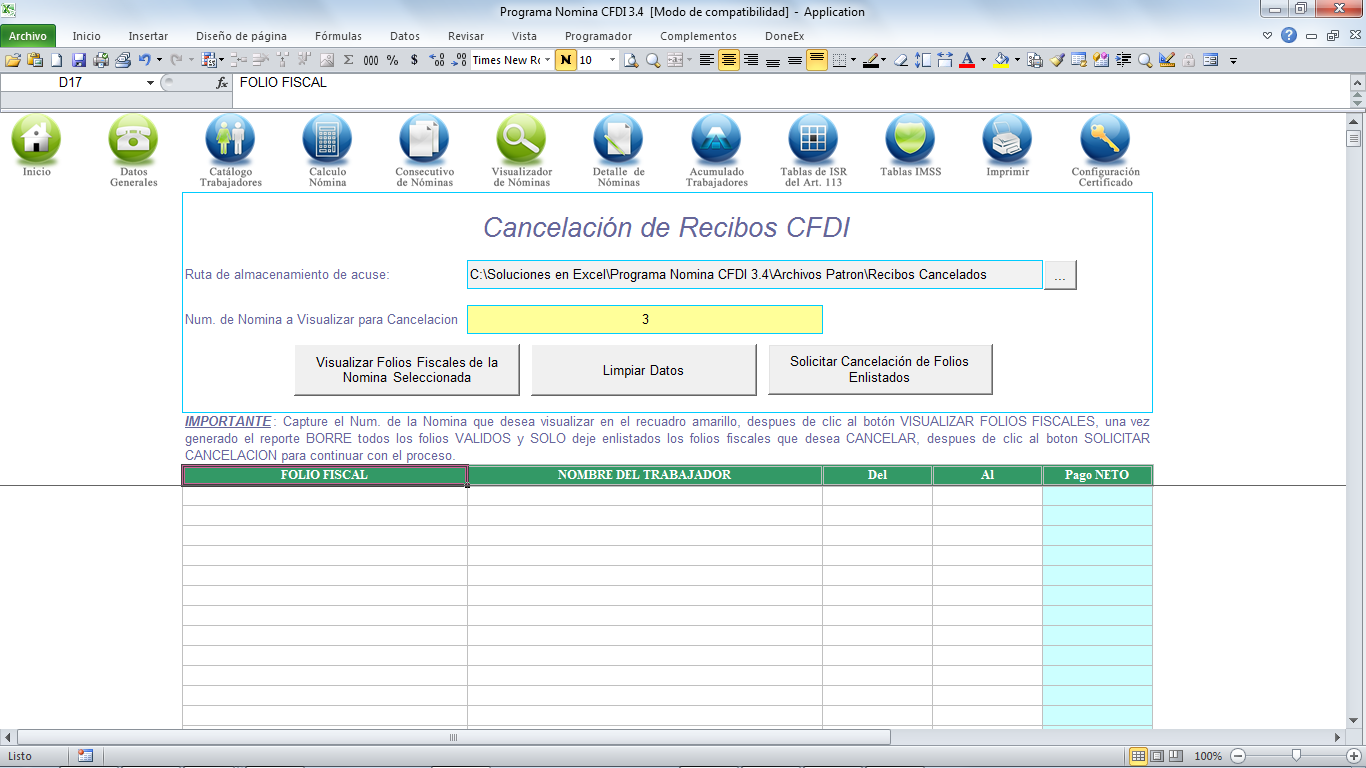1366x768 pixels.
Task: Open the Archivo menu tab
Action: coord(28,36)
